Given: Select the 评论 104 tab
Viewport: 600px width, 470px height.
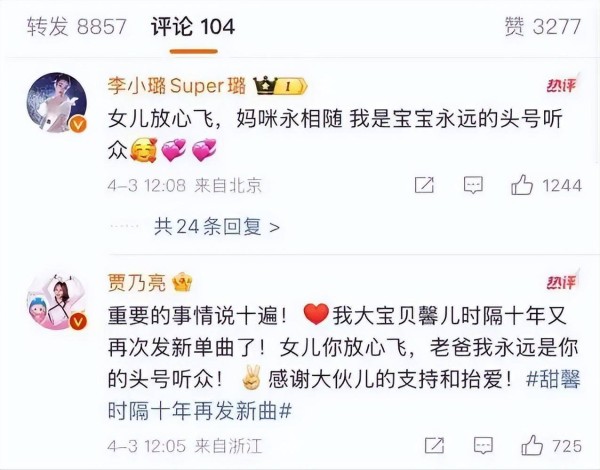Looking at the screenshot, I should coord(193,27).
